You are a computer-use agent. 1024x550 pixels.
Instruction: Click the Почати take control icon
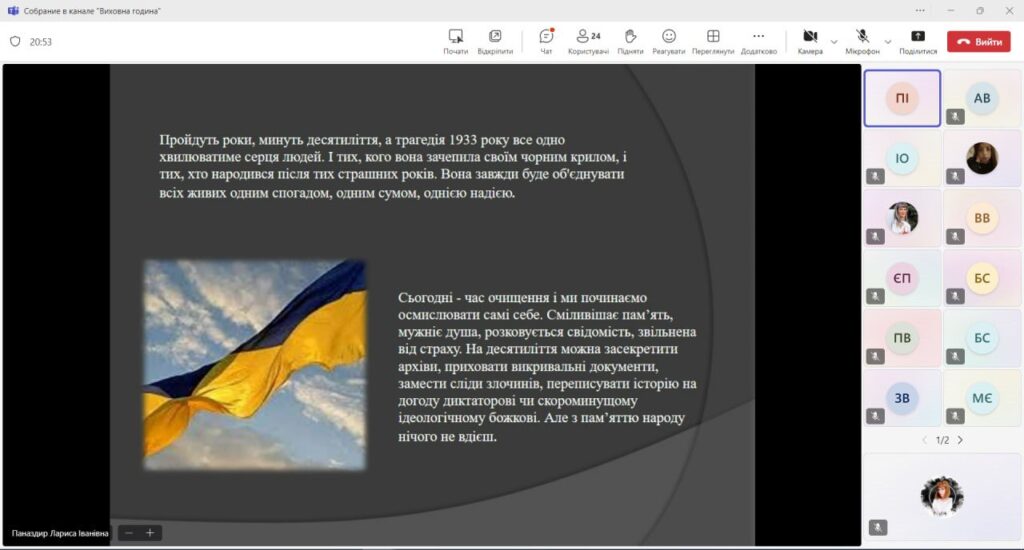pos(456,40)
